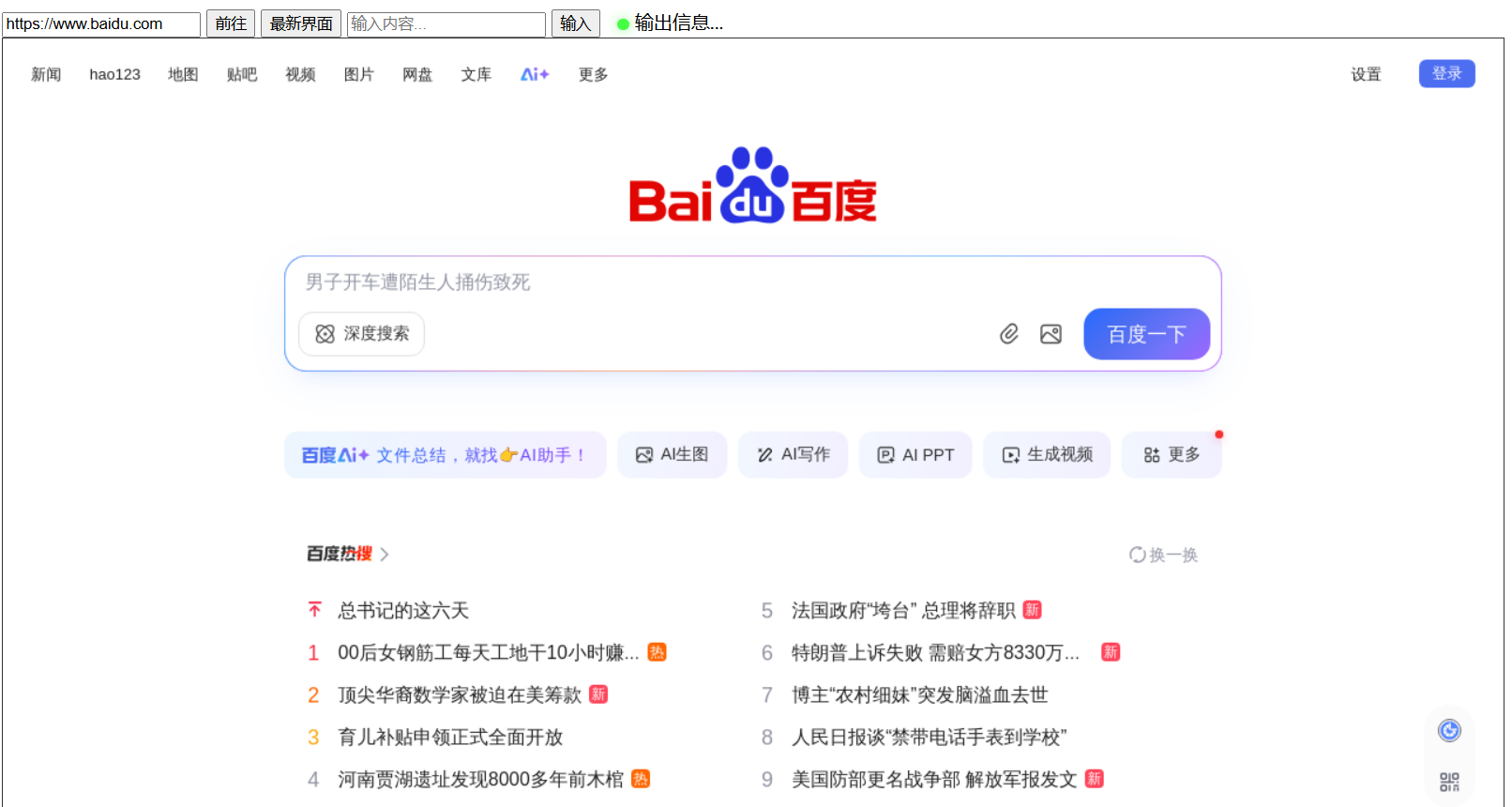Click the URL address field
This screenshot has width=1512, height=807.
coord(101,23)
